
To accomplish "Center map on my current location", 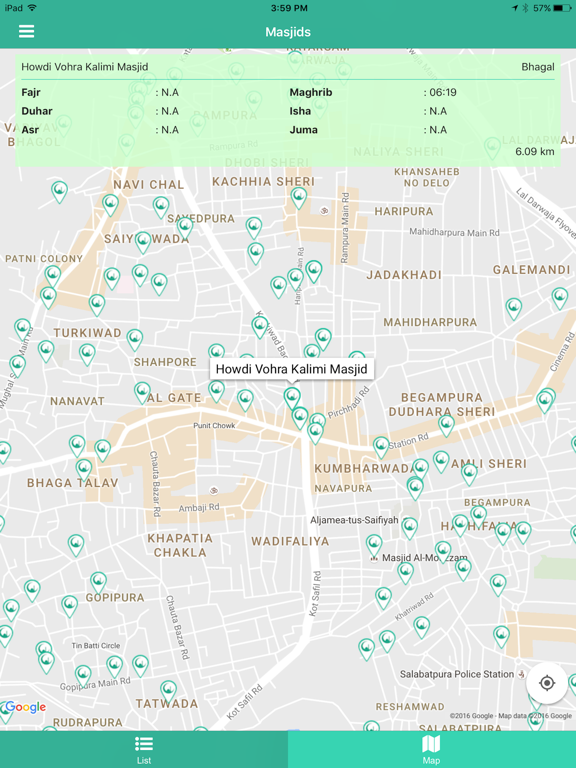I will [x=547, y=683].
